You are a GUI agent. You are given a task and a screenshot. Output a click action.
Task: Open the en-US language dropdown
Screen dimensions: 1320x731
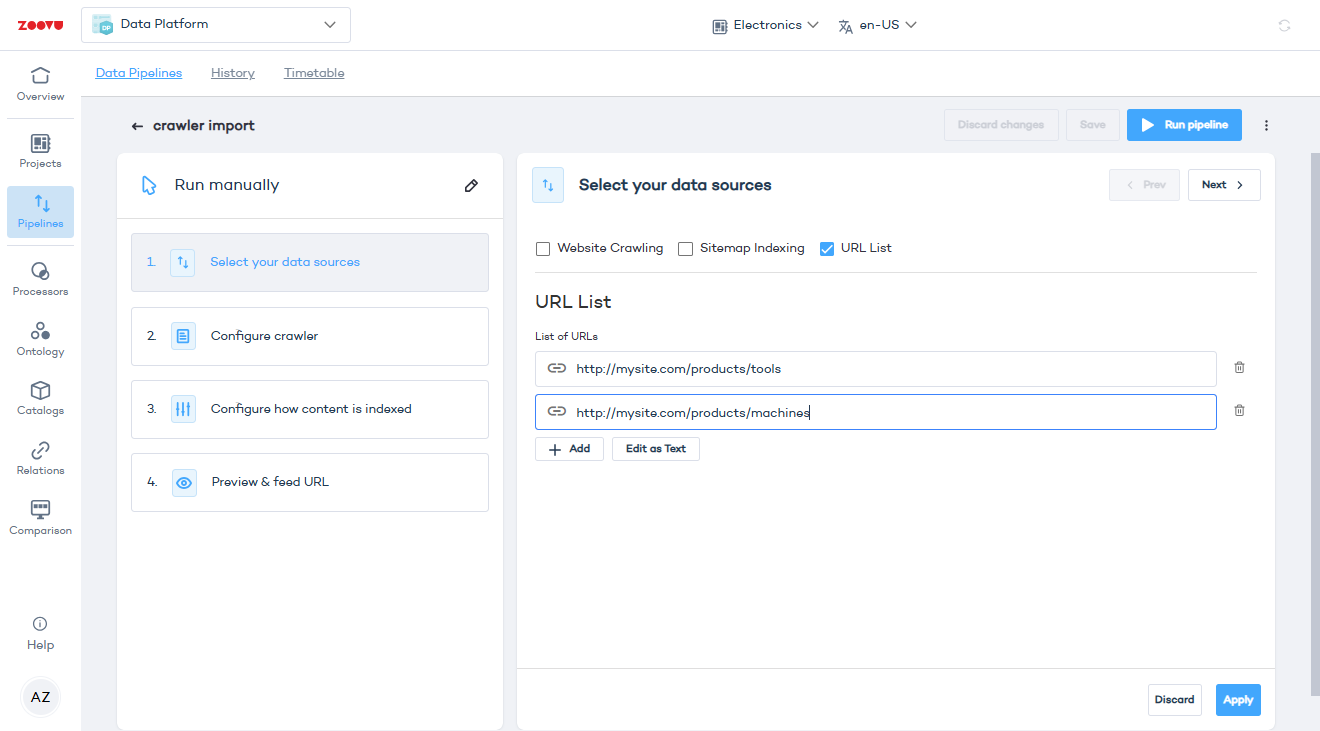pos(877,25)
